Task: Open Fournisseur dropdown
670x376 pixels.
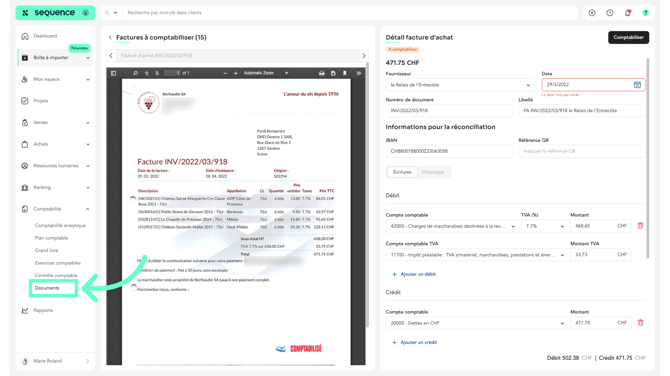Action: pos(461,85)
